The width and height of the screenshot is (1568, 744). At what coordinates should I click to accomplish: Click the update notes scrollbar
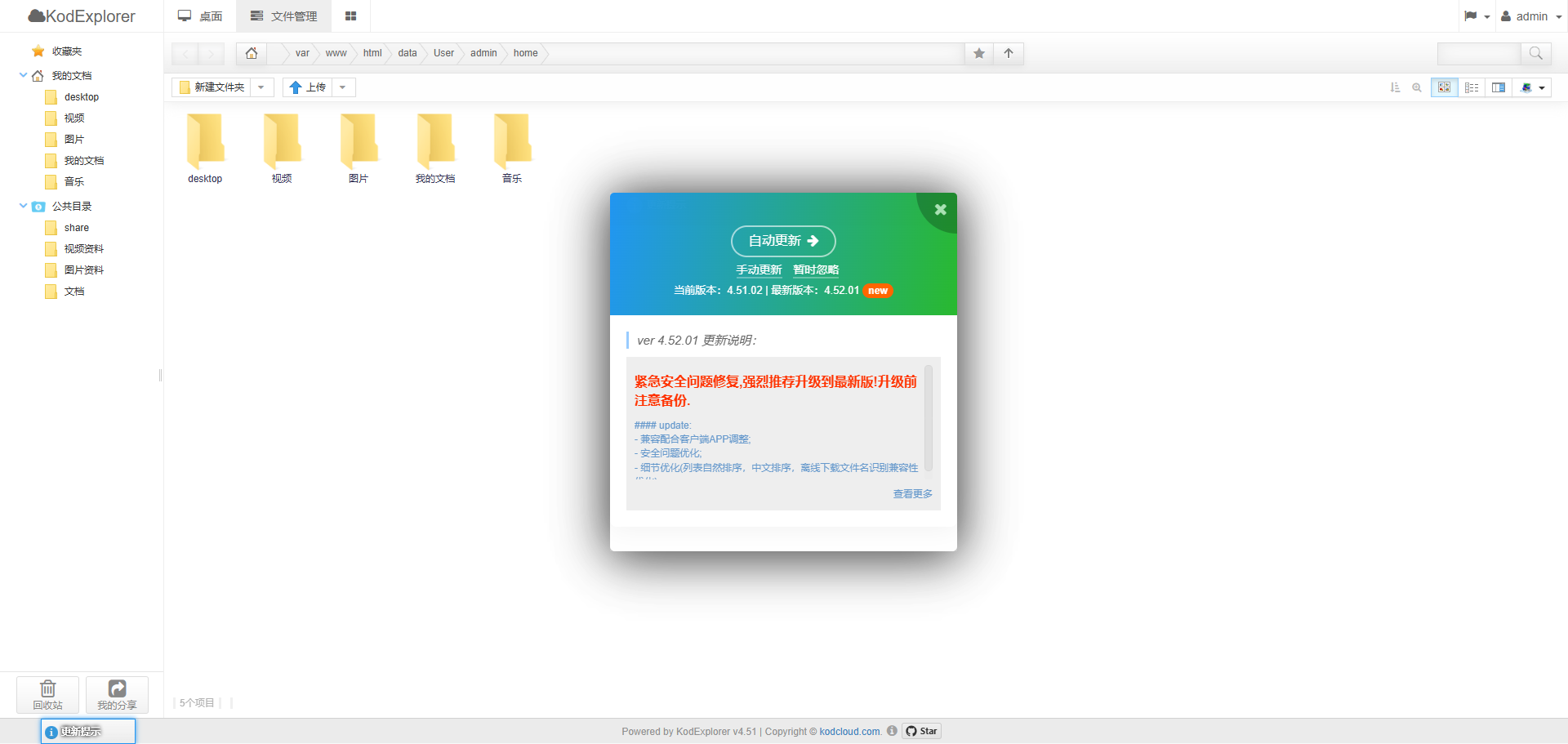point(929,418)
